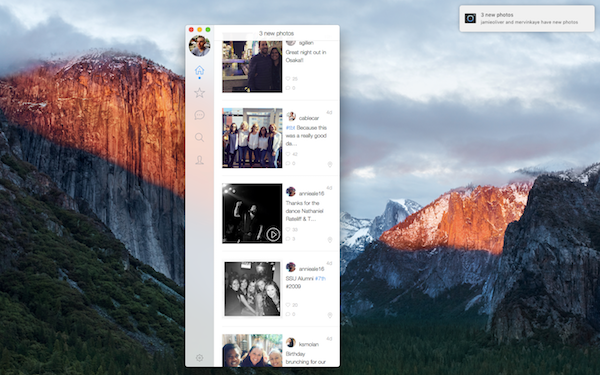Play the video on the concert photo
600x375 pixels.
point(273,234)
